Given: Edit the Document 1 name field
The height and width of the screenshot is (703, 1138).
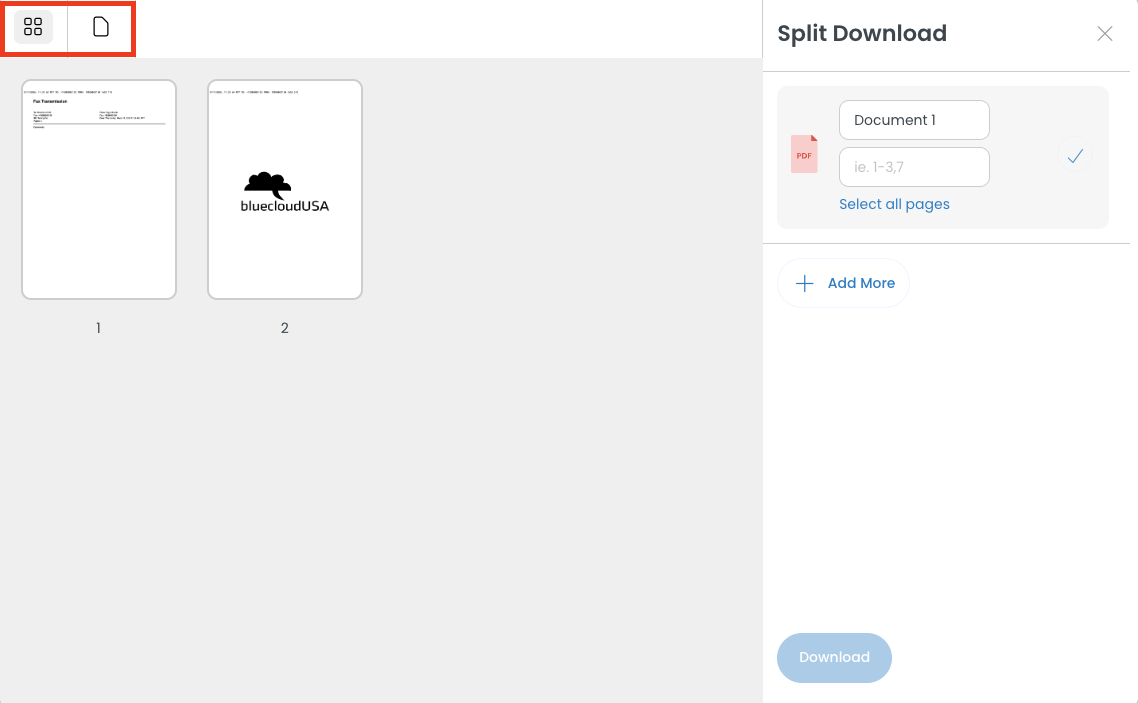Looking at the screenshot, I should [914, 120].
